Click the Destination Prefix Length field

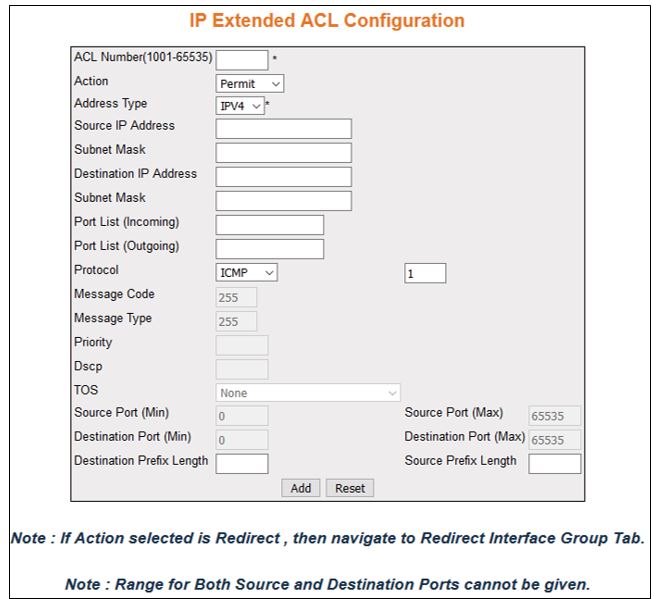tap(242, 464)
